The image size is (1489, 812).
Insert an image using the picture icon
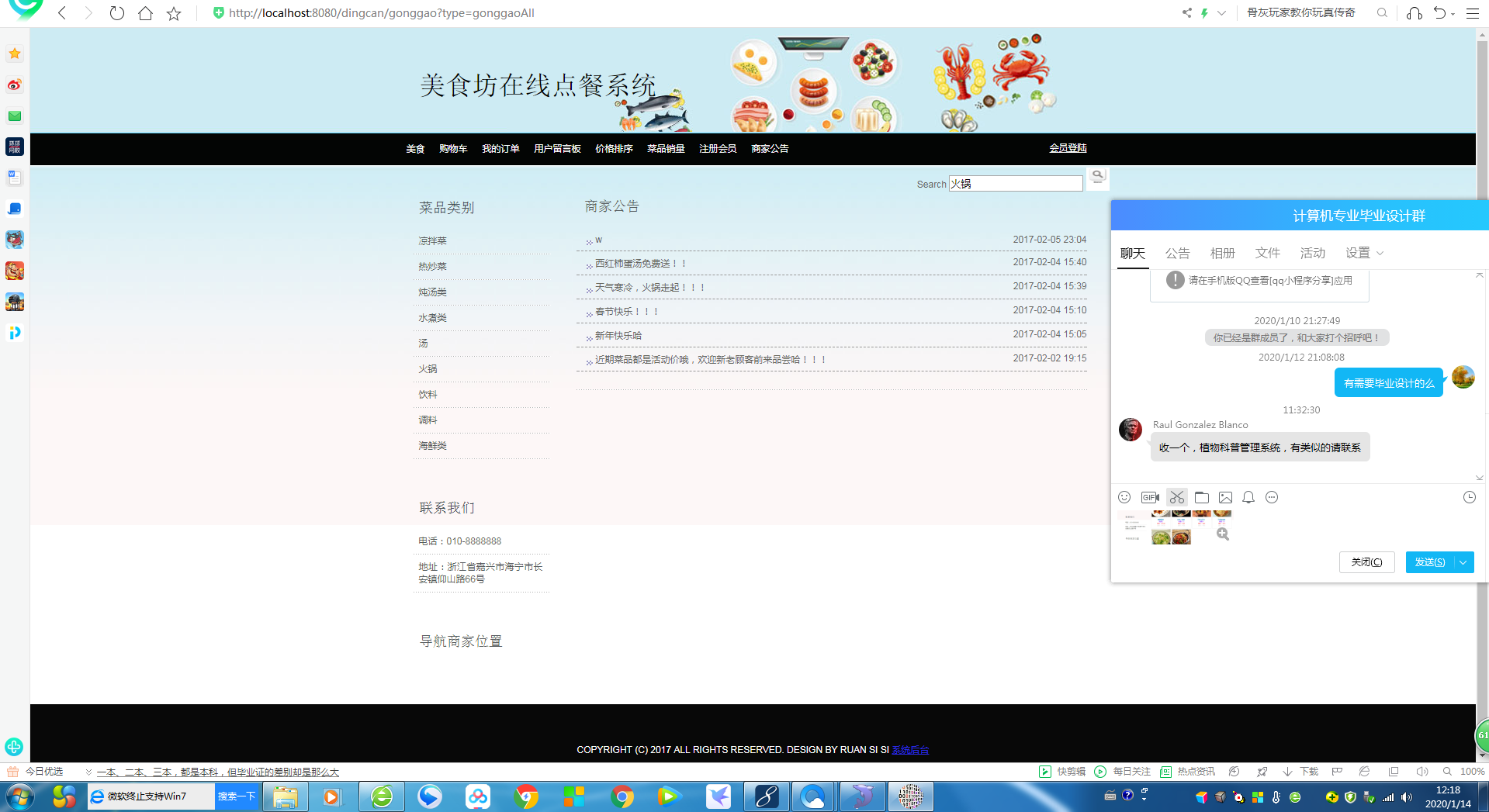tap(1226, 497)
